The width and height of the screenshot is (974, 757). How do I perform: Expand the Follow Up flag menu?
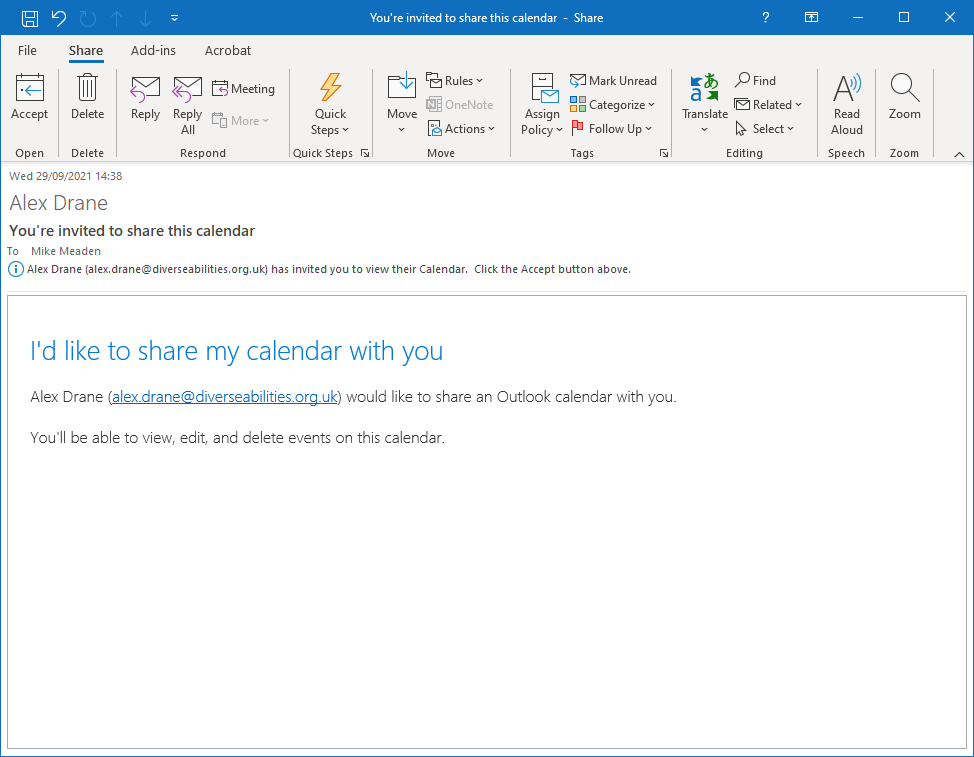611,129
